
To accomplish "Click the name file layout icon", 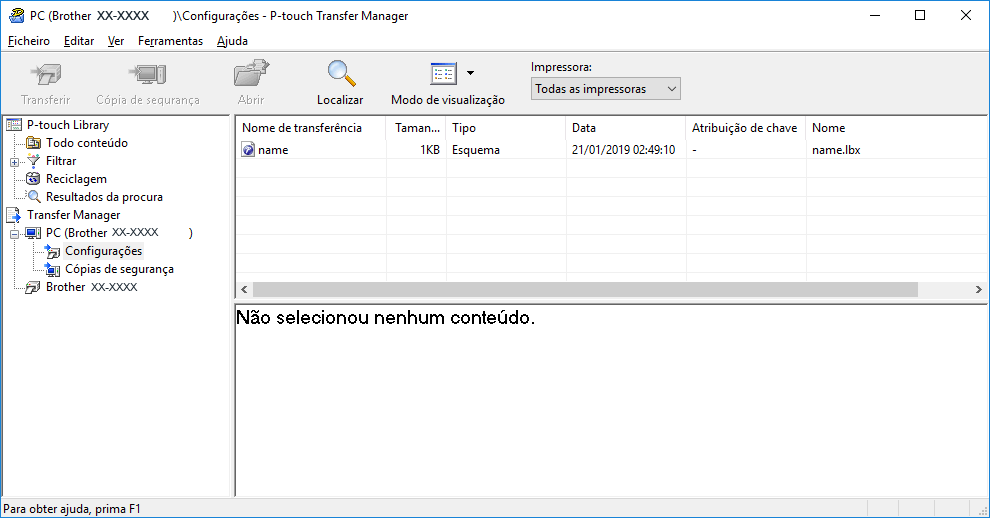I will click(248, 150).
